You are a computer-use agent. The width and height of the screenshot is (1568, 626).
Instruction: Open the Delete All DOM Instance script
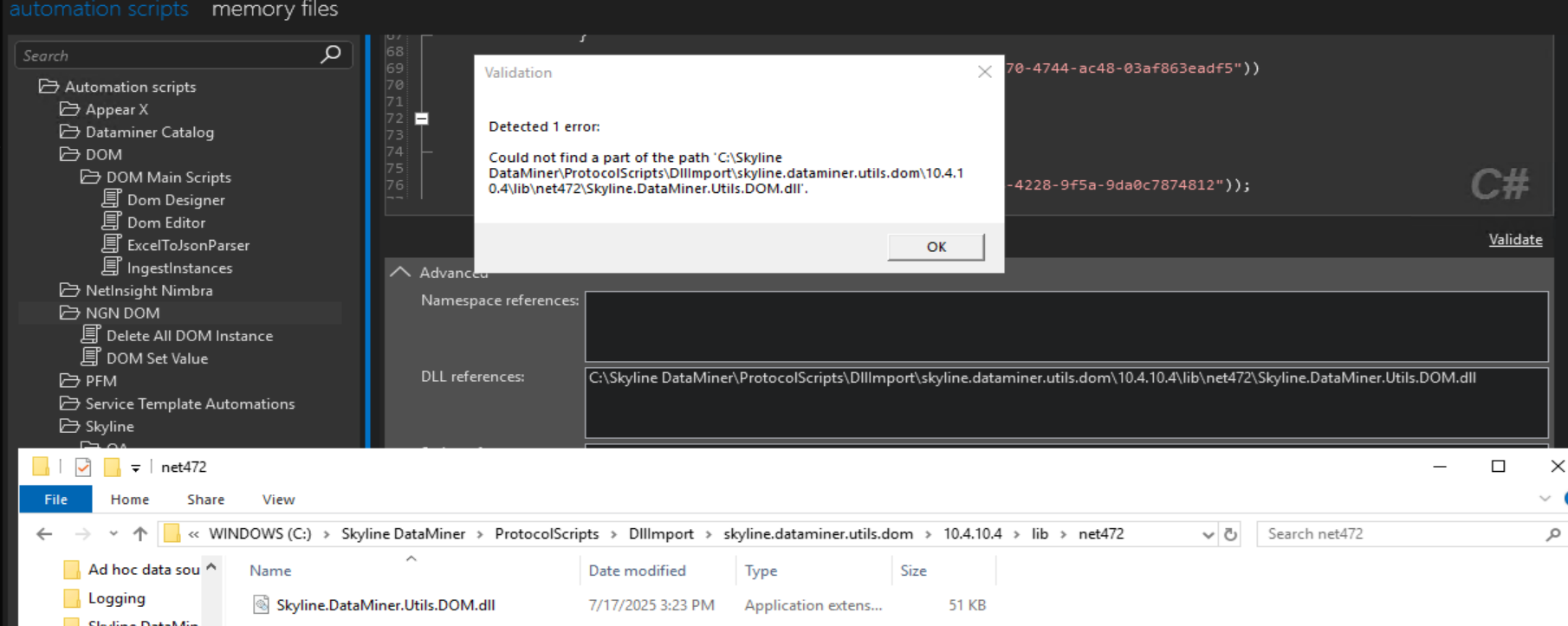tap(189, 336)
